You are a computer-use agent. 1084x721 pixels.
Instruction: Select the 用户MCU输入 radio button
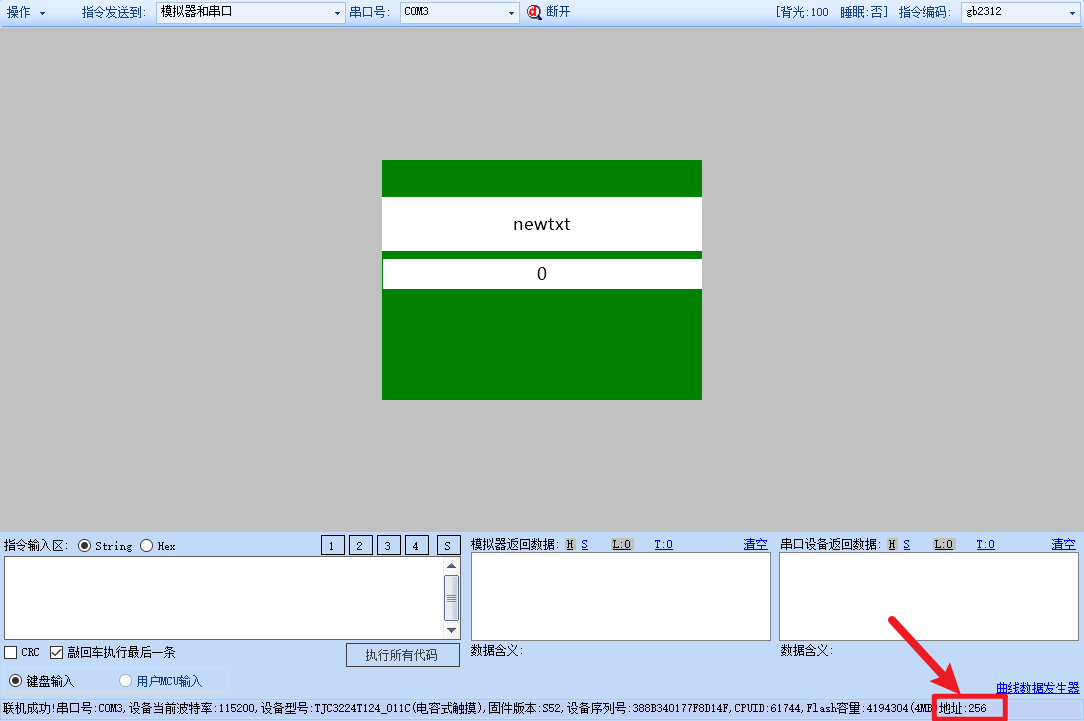pos(125,680)
